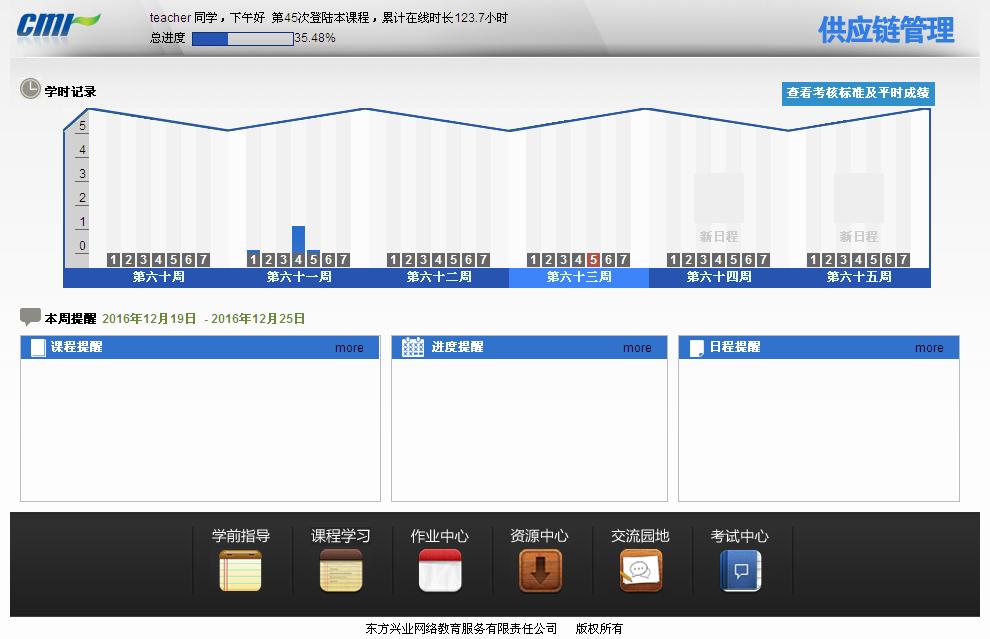Viewport: 990px width, 639px height.
Task: Open 课程学习 notebook icon
Action: [x=341, y=570]
